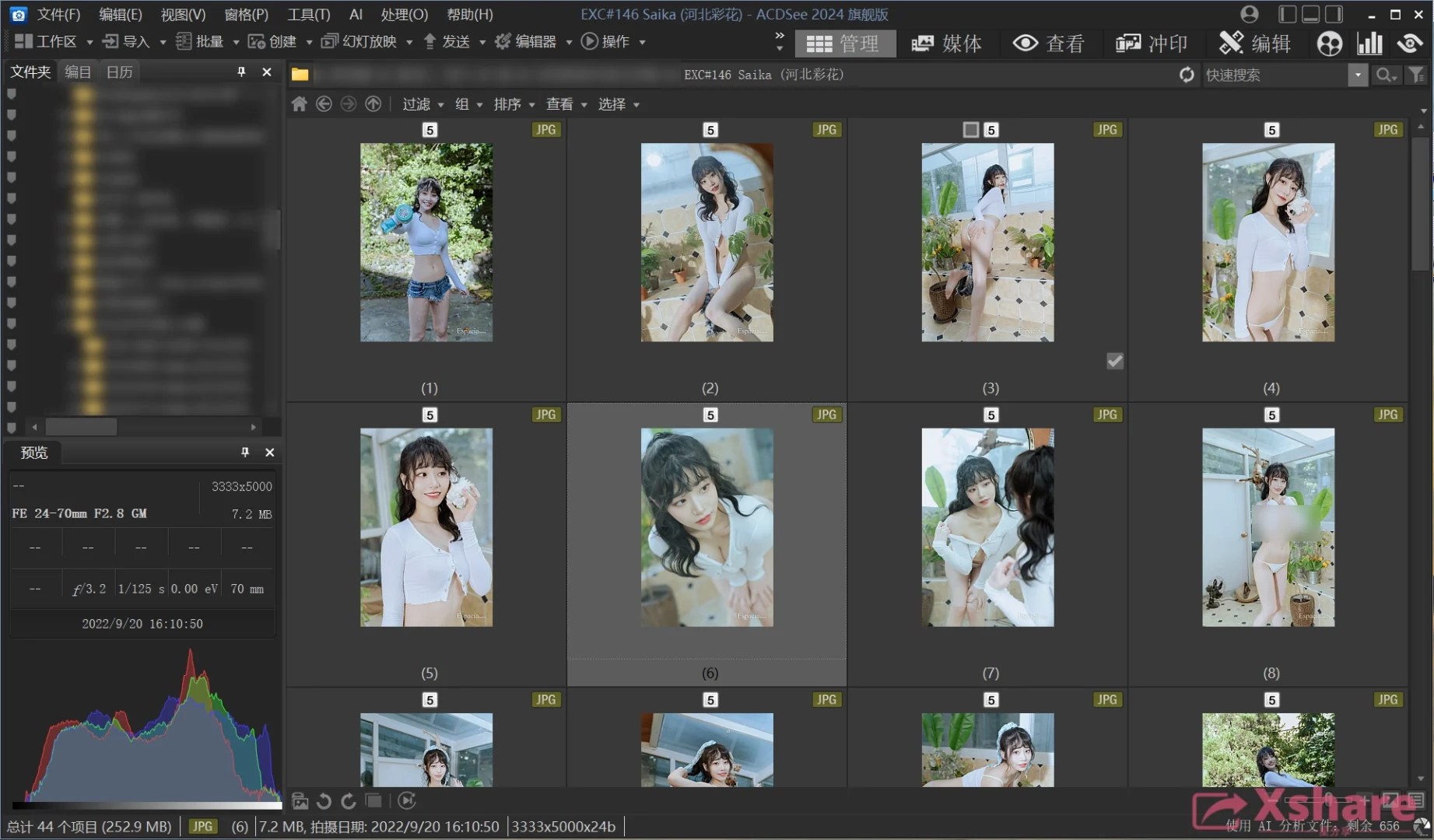Switch to 管理 manage mode
Image resolution: width=1434 pixels, height=840 pixels.
click(x=844, y=44)
